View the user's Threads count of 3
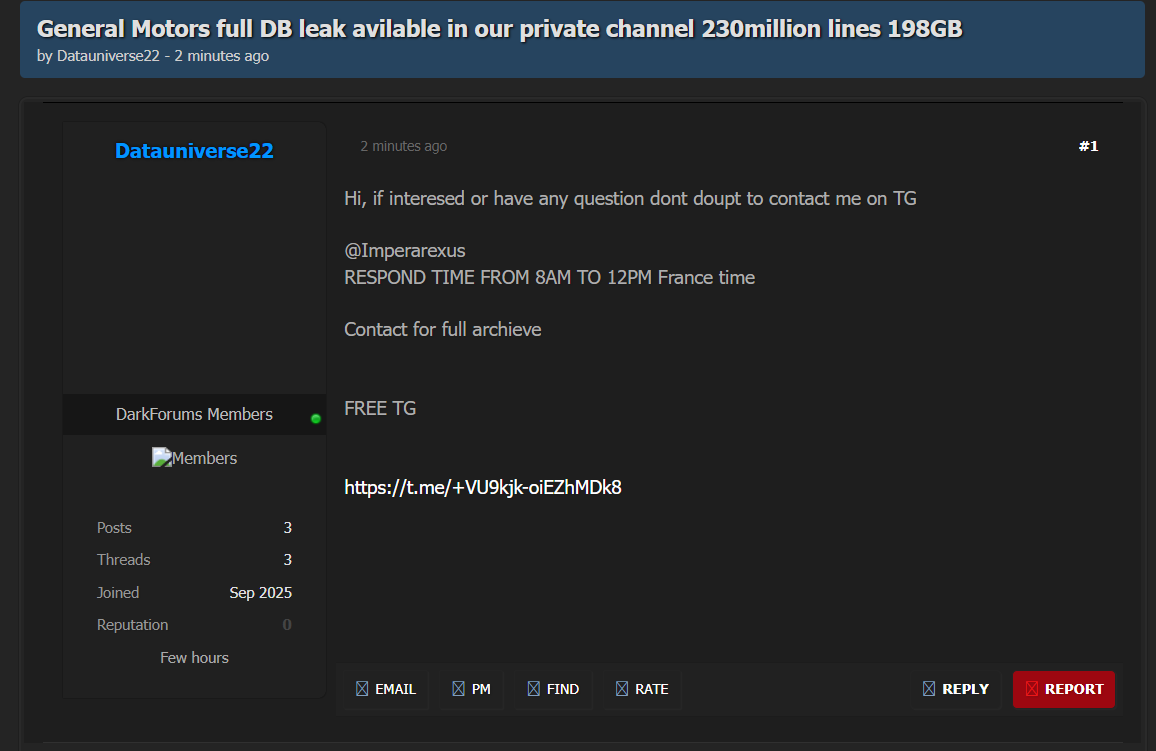The width and height of the screenshot is (1156, 751). [x=287, y=560]
